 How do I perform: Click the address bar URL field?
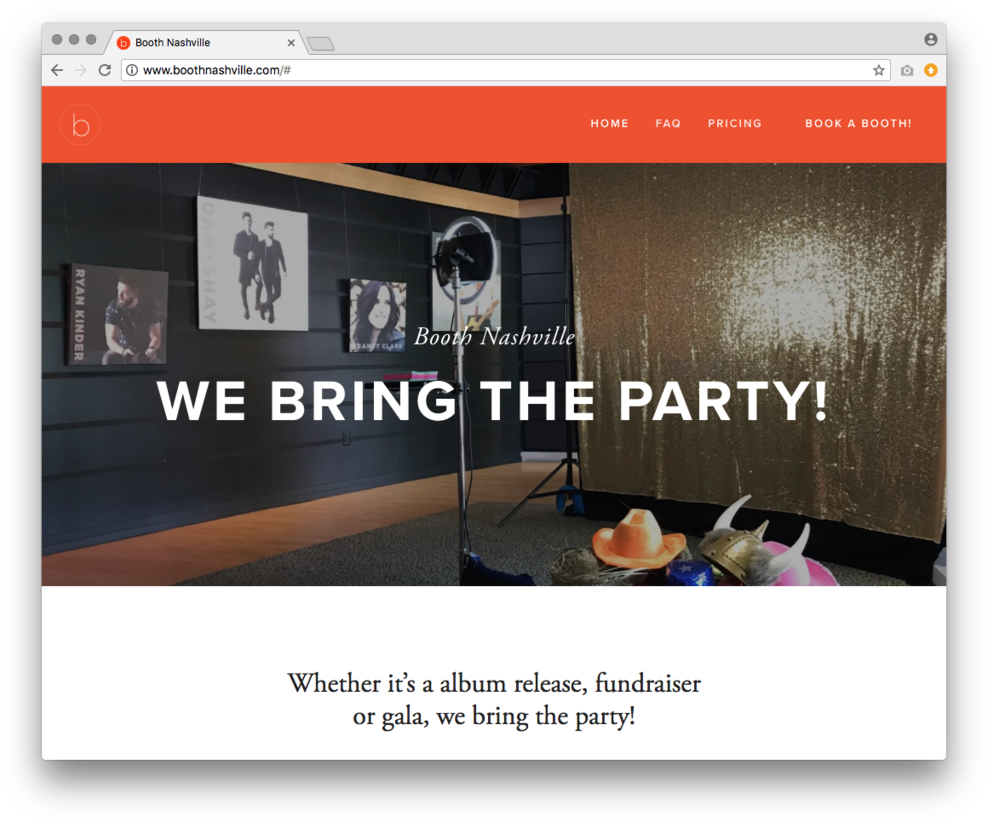coord(505,70)
